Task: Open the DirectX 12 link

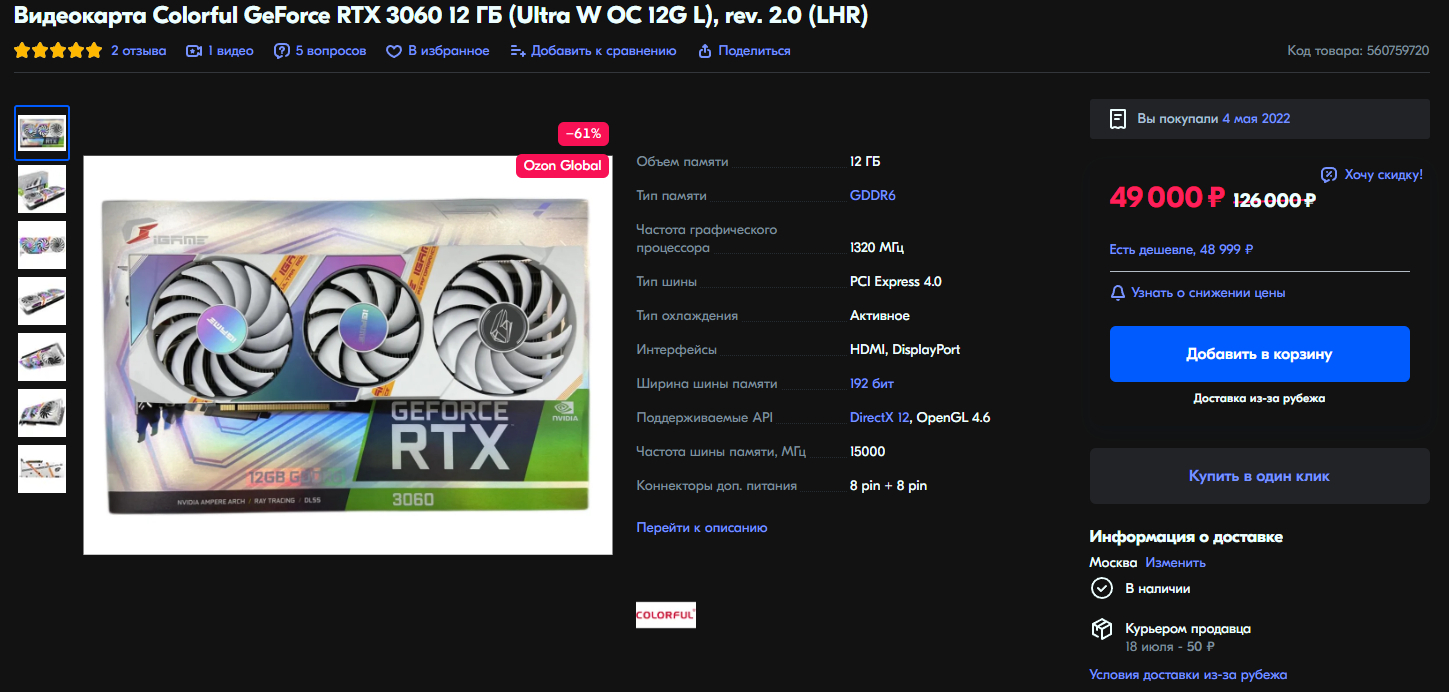Action: coord(880,418)
